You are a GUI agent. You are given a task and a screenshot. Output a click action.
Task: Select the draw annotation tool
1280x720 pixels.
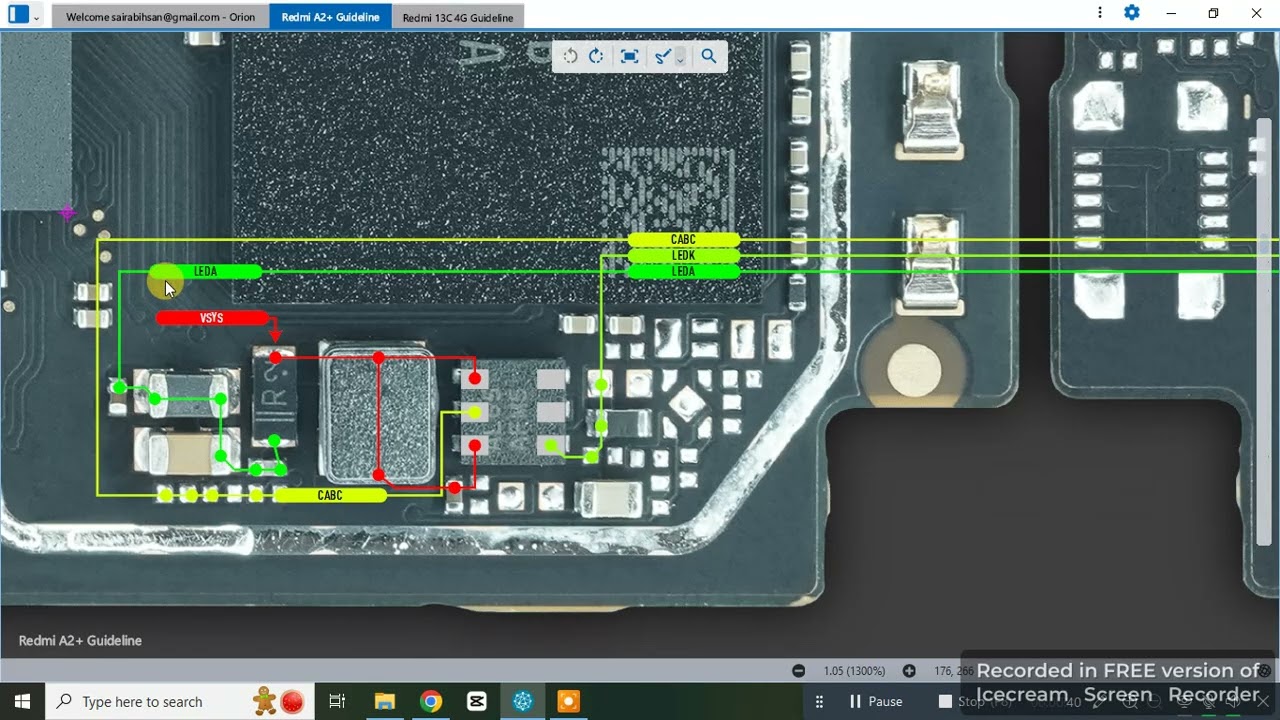[x=661, y=56]
